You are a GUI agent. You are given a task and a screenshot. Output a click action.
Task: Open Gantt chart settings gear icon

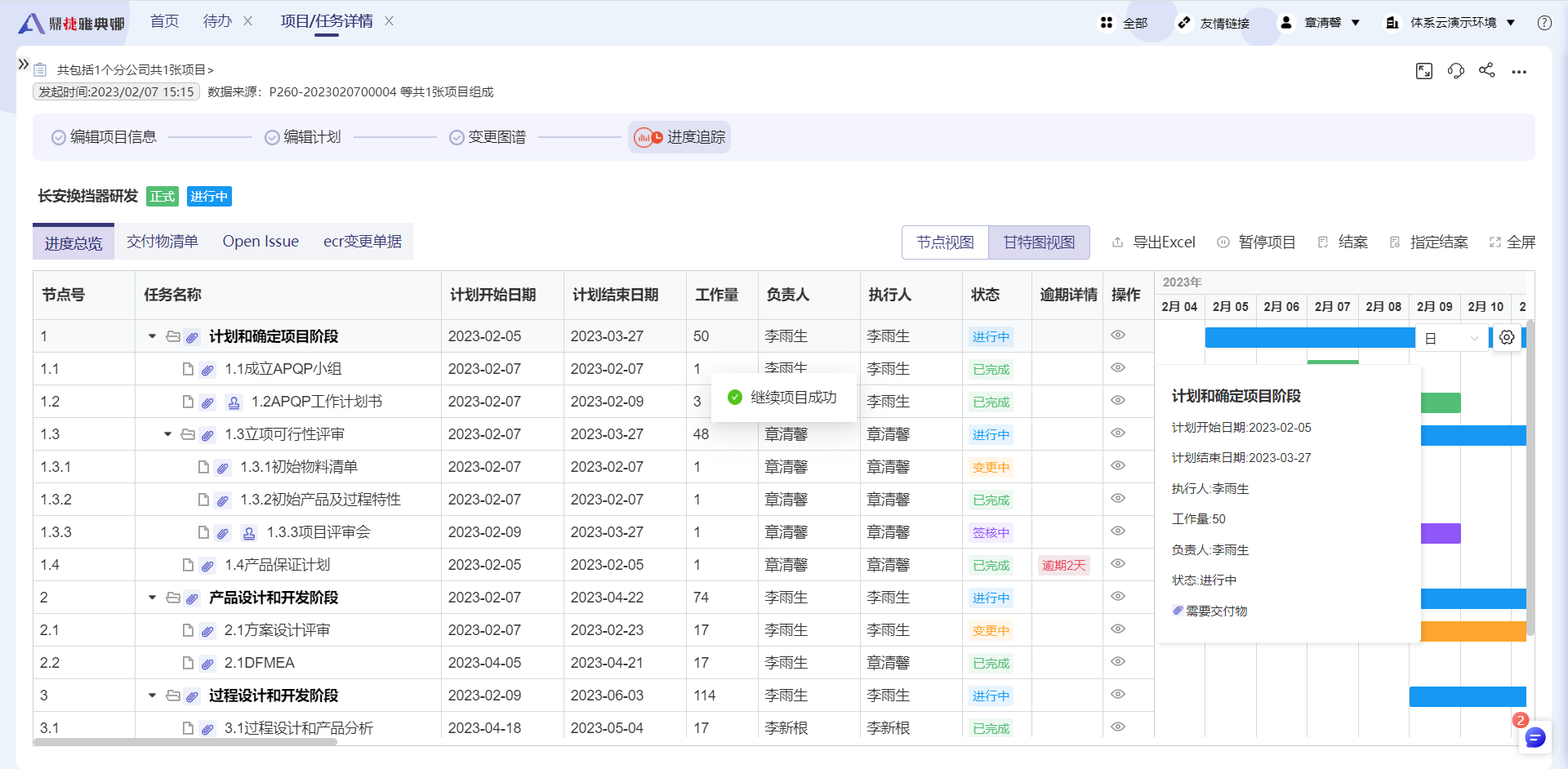[1507, 337]
